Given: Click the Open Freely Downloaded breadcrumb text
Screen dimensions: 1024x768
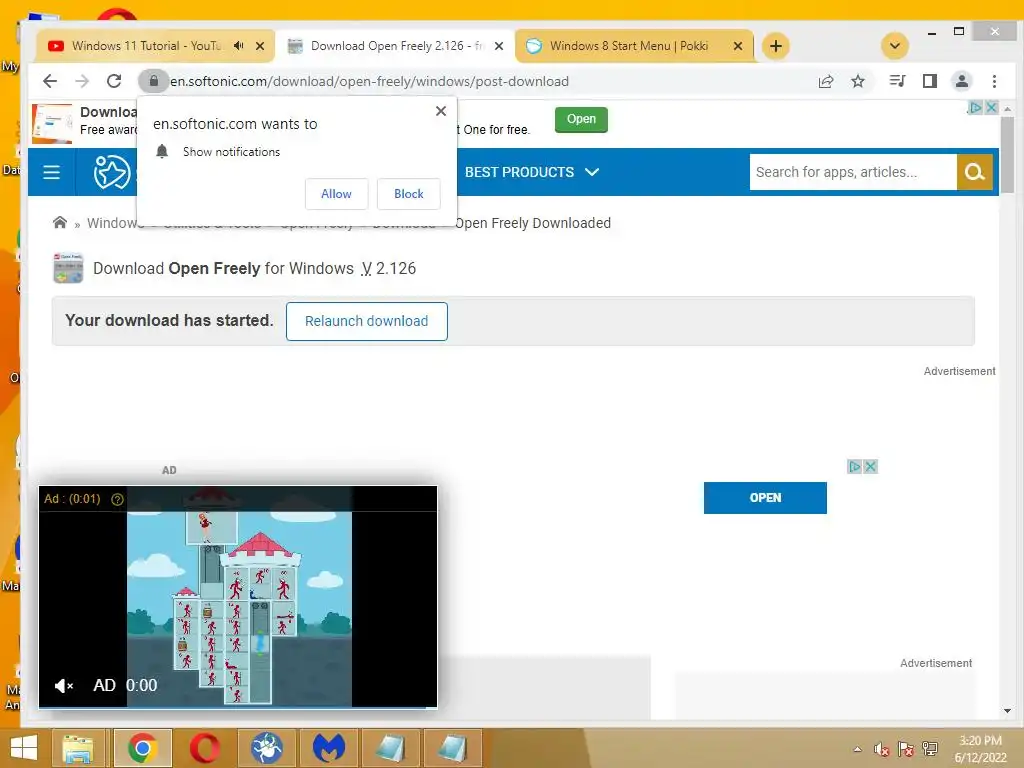Looking at the screenshot, I should coord(532,223).
